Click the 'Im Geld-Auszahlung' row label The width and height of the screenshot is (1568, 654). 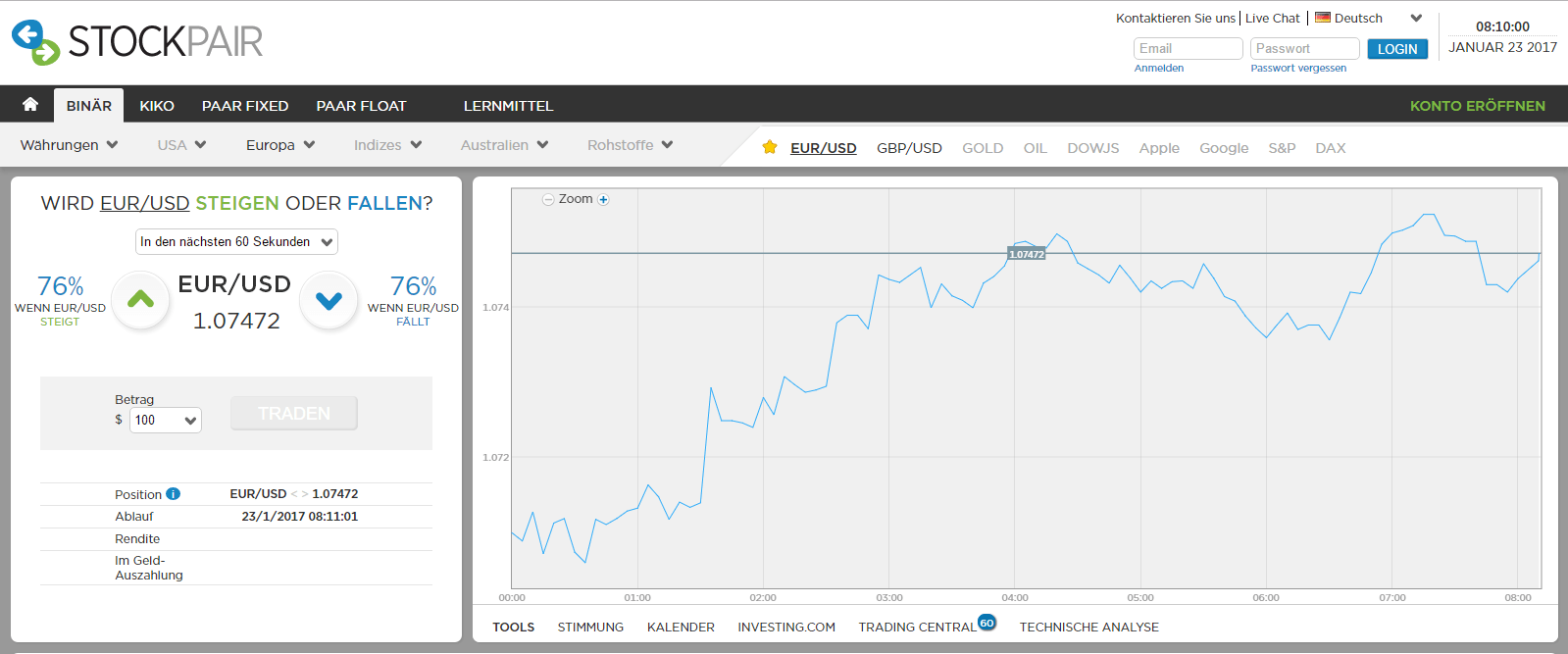pos(149,568)
